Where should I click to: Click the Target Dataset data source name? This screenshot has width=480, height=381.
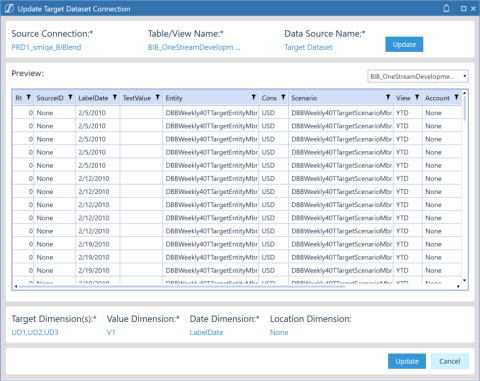point(308,47)
